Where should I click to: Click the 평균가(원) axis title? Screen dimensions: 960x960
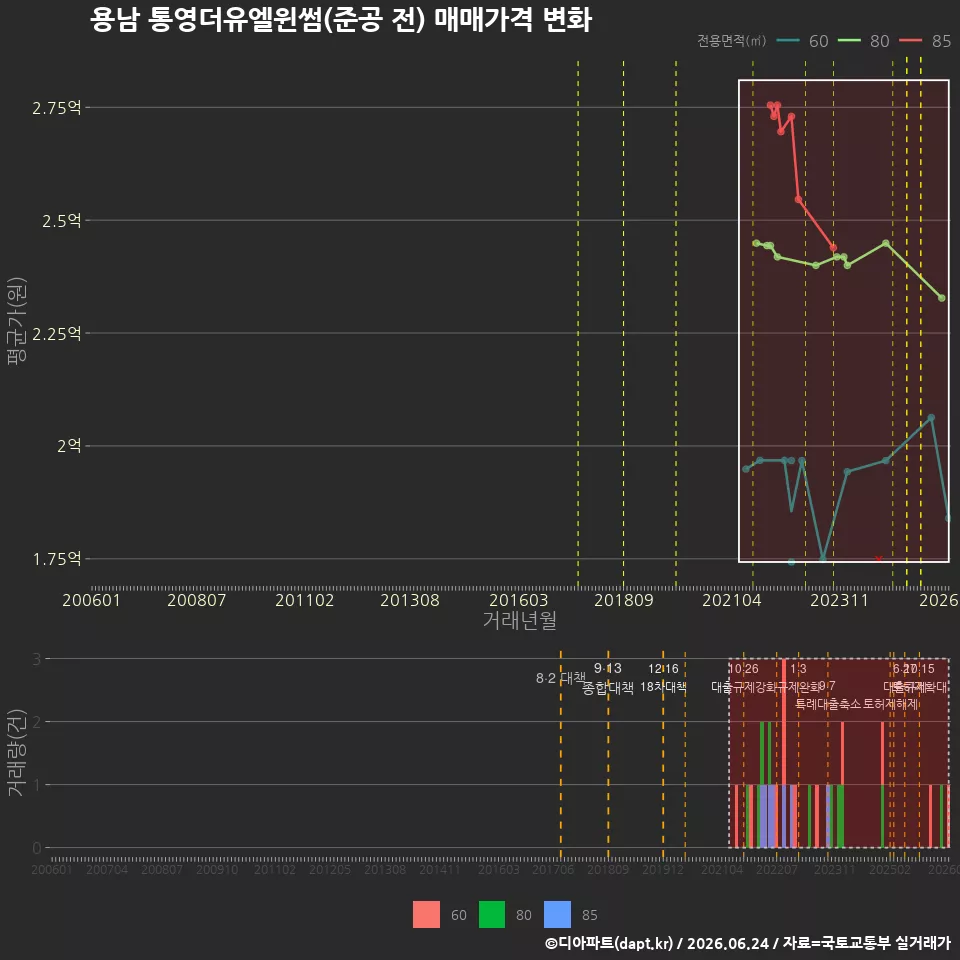tap(17, 321)
